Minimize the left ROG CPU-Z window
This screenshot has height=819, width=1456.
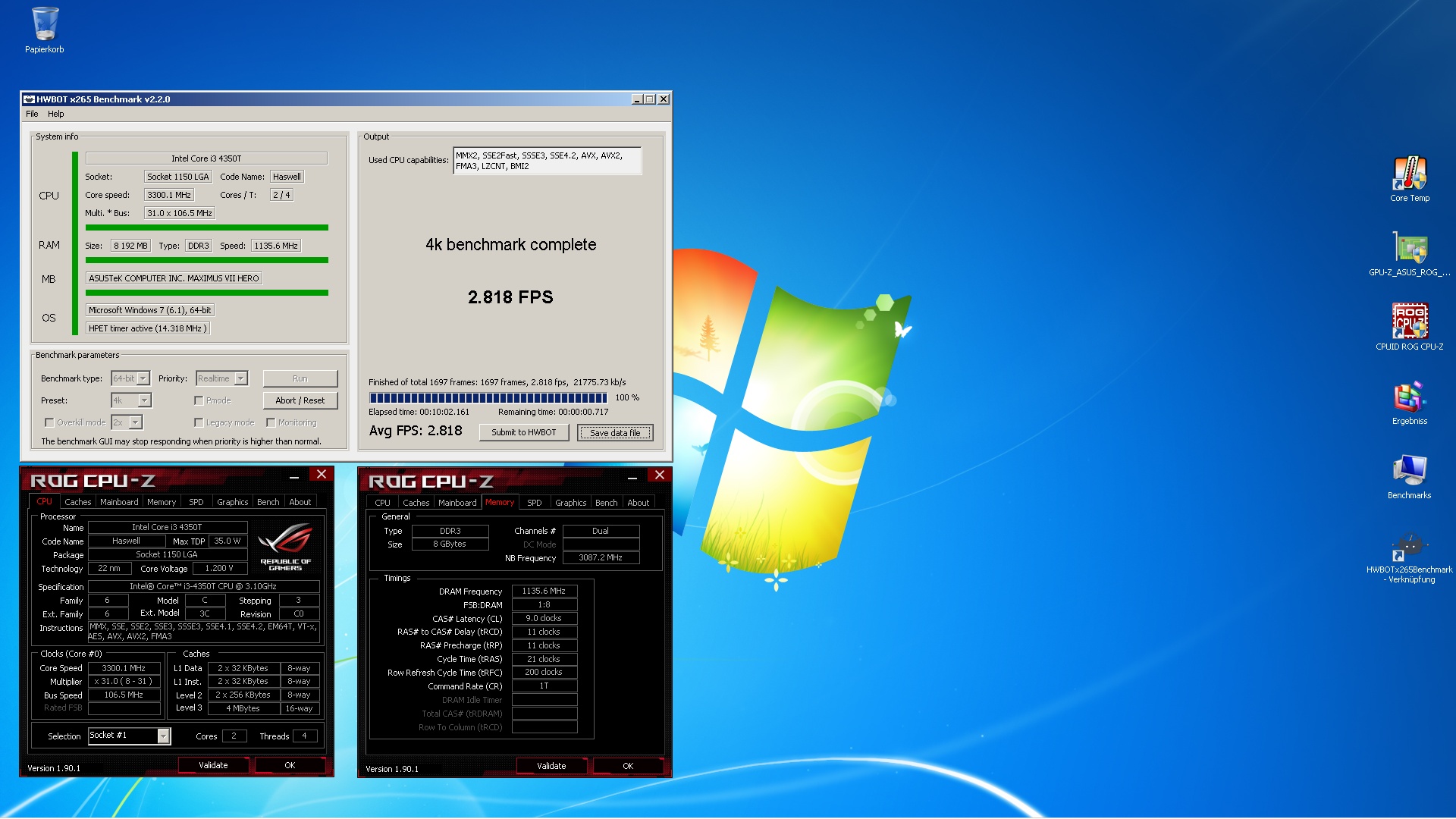(293, 476)
